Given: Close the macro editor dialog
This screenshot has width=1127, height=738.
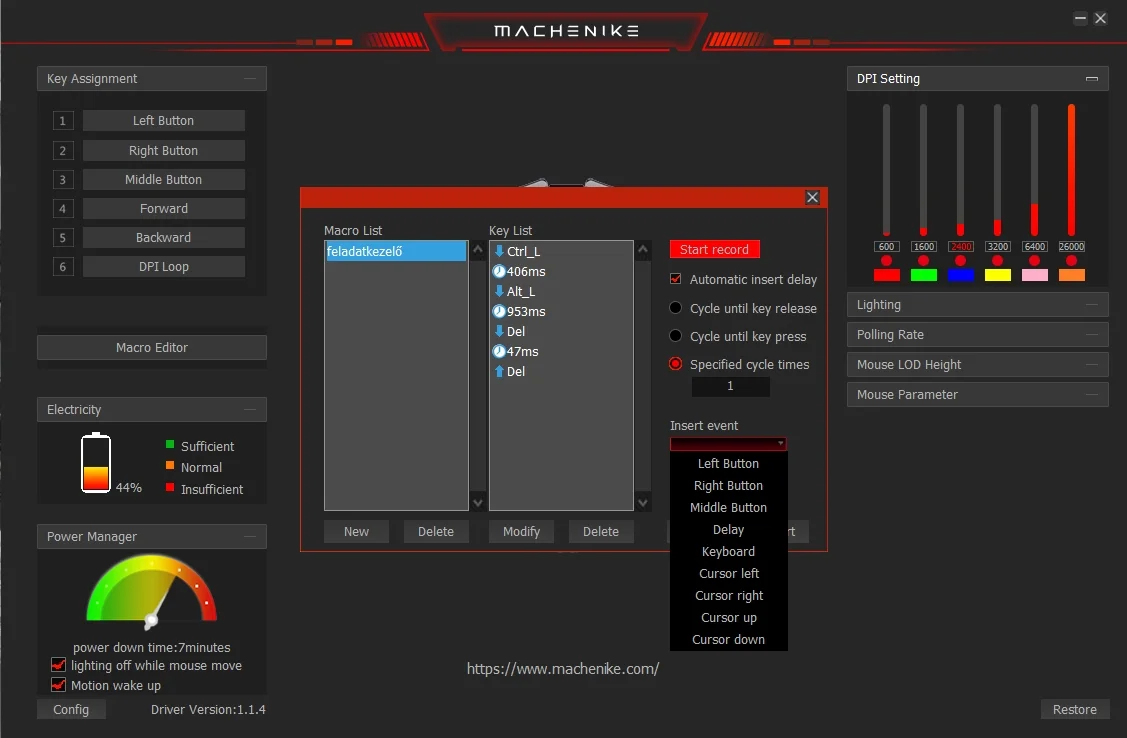Looking at the screenshot, I should point(812,198).
